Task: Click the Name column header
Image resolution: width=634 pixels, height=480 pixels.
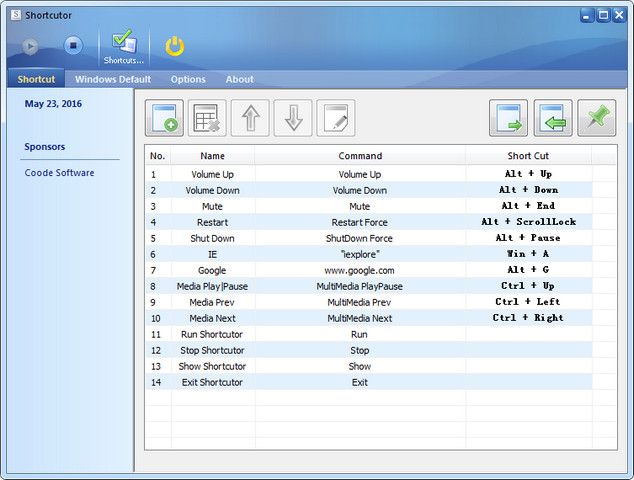Action: (x=212, y=156)
